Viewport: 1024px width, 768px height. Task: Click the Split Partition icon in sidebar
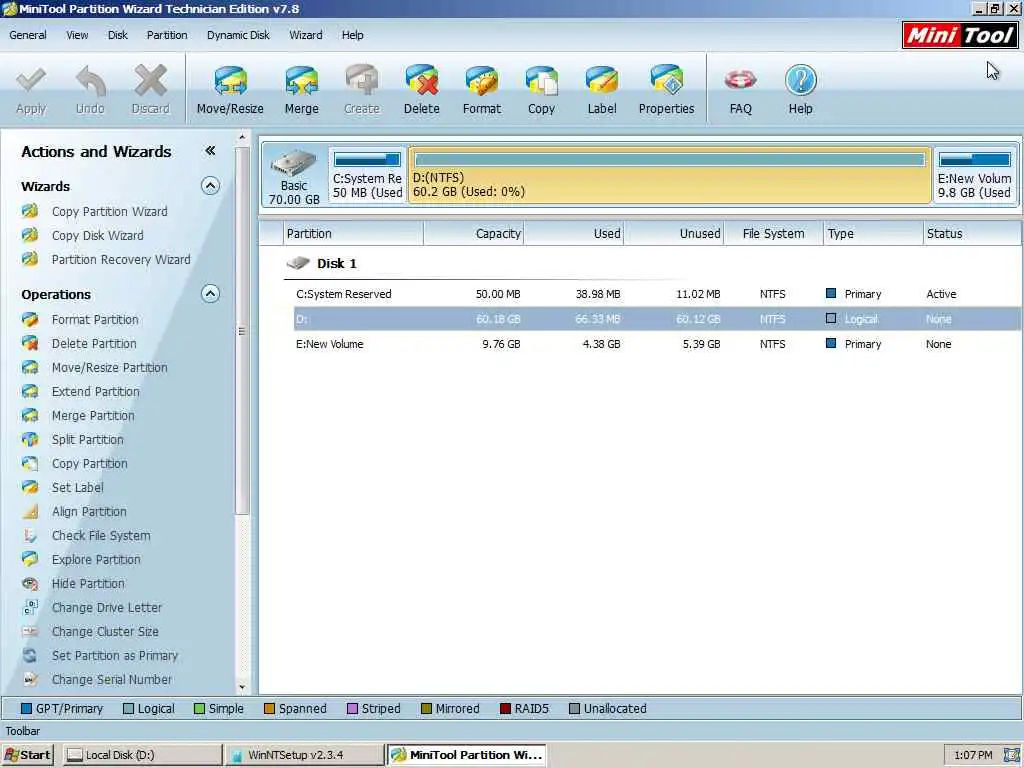(30, 440)
